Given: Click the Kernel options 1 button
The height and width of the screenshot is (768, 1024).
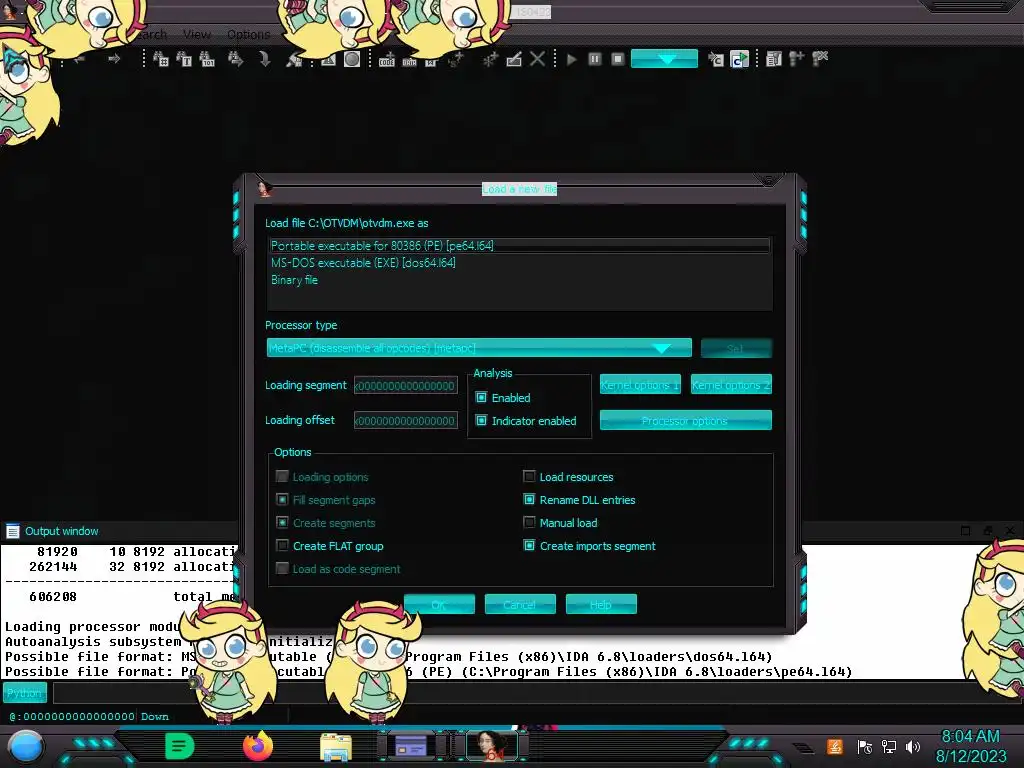Looking at the screenshot, I should 640,385.
